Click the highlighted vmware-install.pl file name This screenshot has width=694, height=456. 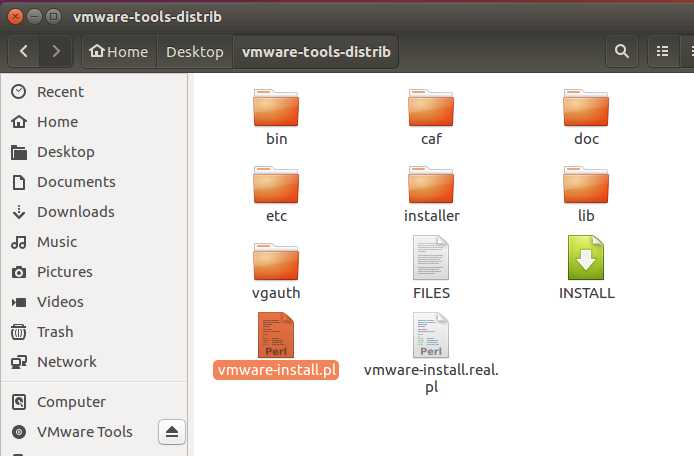(276, 370)
